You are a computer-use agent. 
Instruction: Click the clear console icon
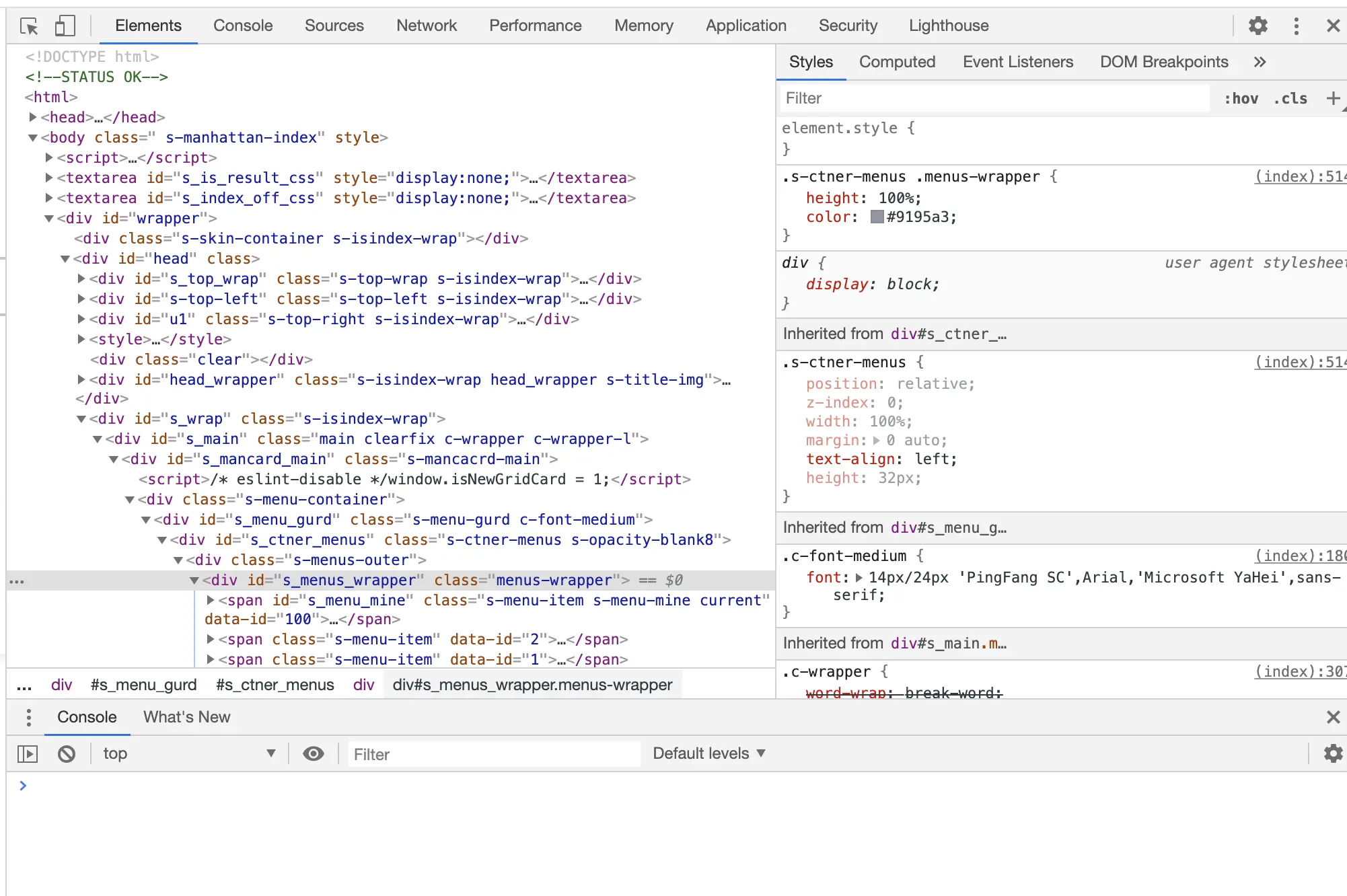point(67,754)
